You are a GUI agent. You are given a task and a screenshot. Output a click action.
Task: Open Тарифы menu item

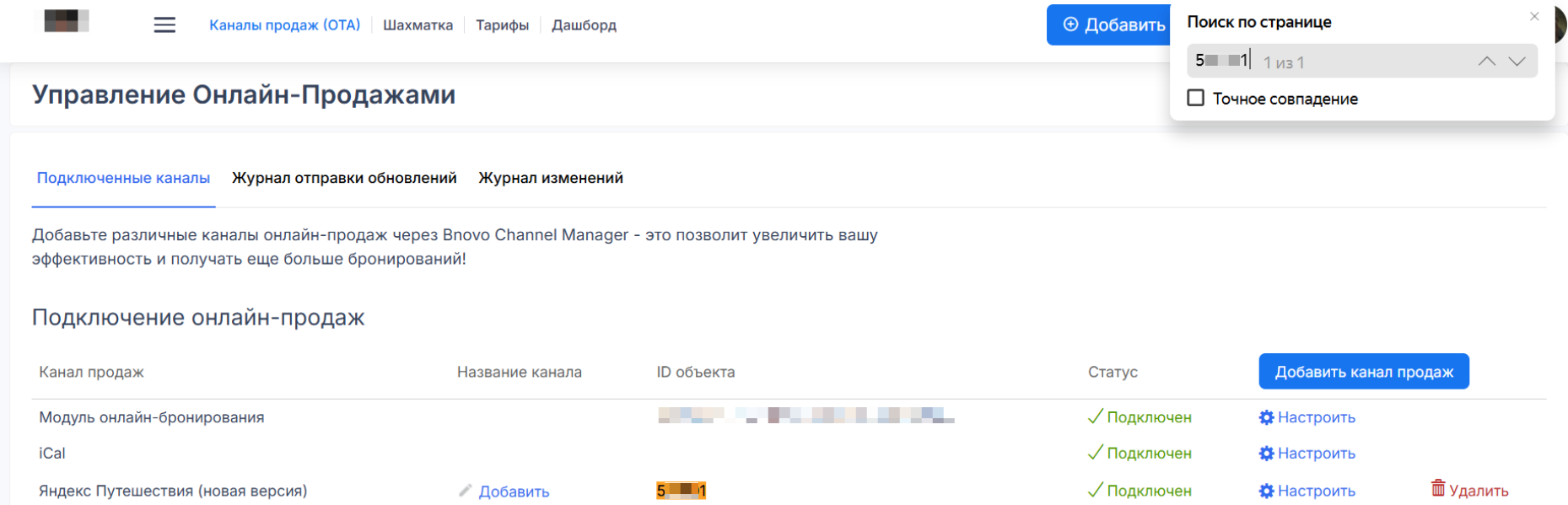tap(502, 25)
